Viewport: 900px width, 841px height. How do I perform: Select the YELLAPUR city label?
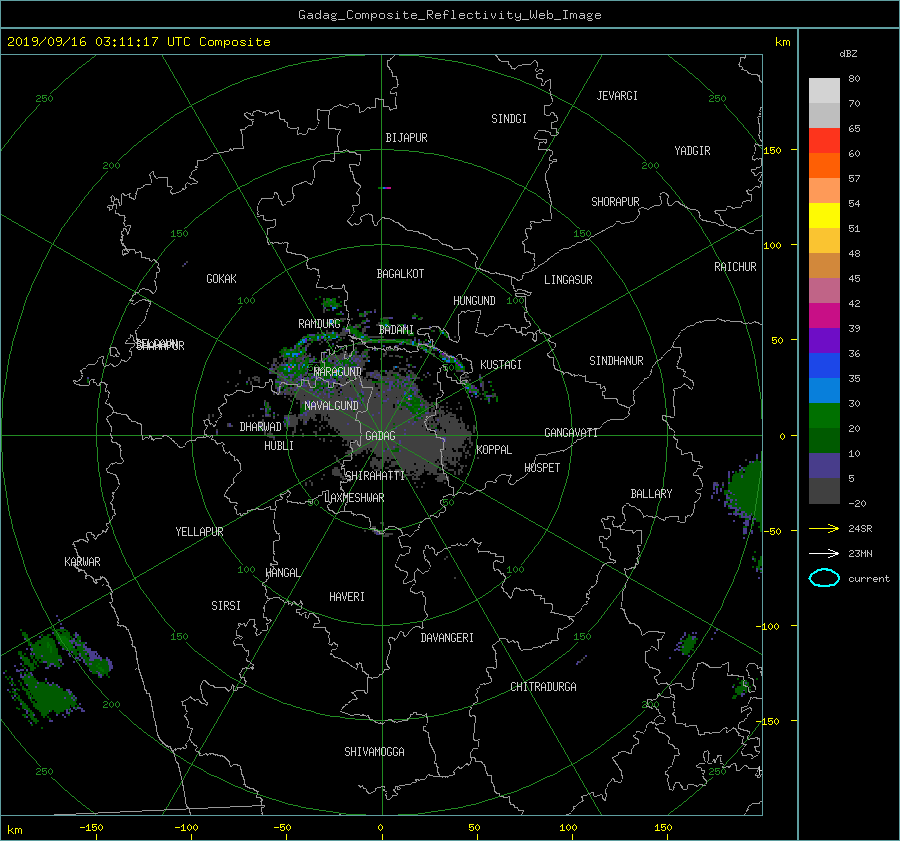tap(199, 532)
